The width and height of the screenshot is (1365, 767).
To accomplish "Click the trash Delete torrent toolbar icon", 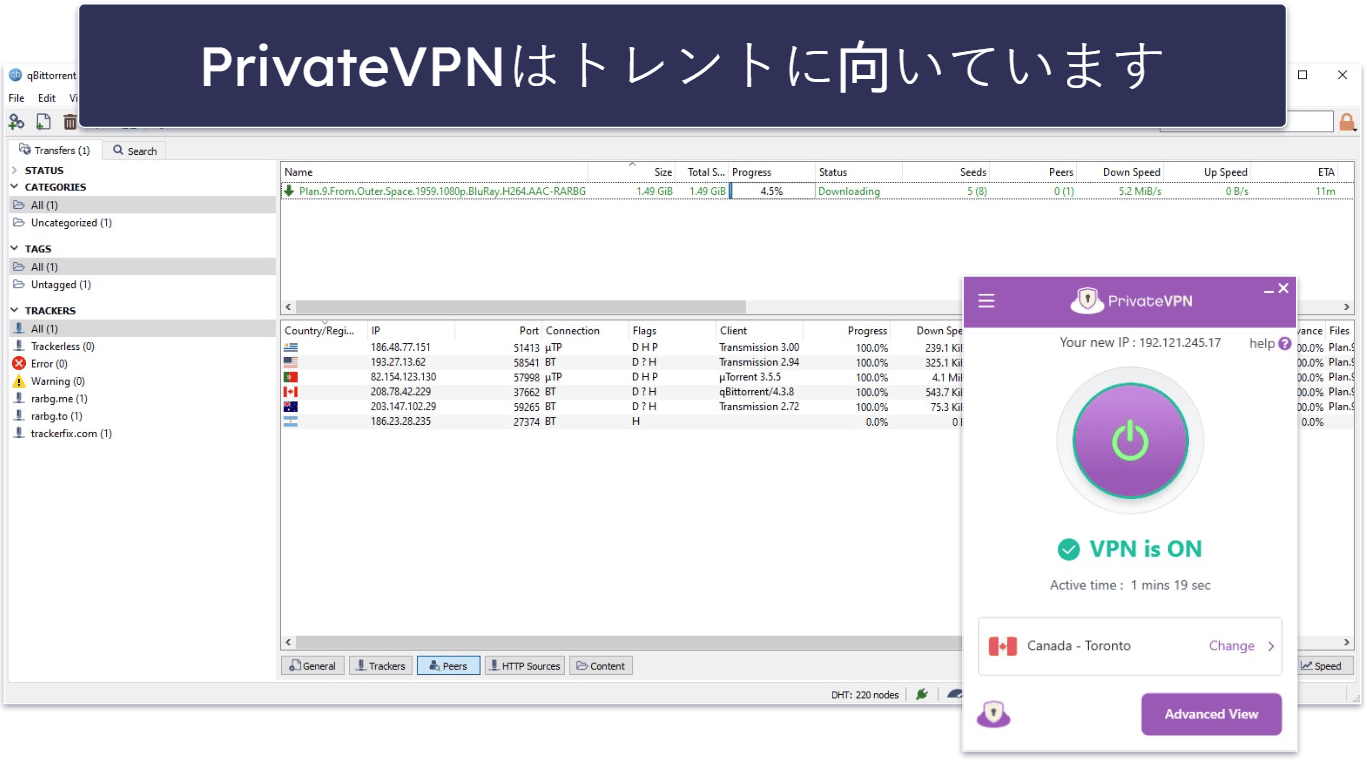I will pos(69,122).
